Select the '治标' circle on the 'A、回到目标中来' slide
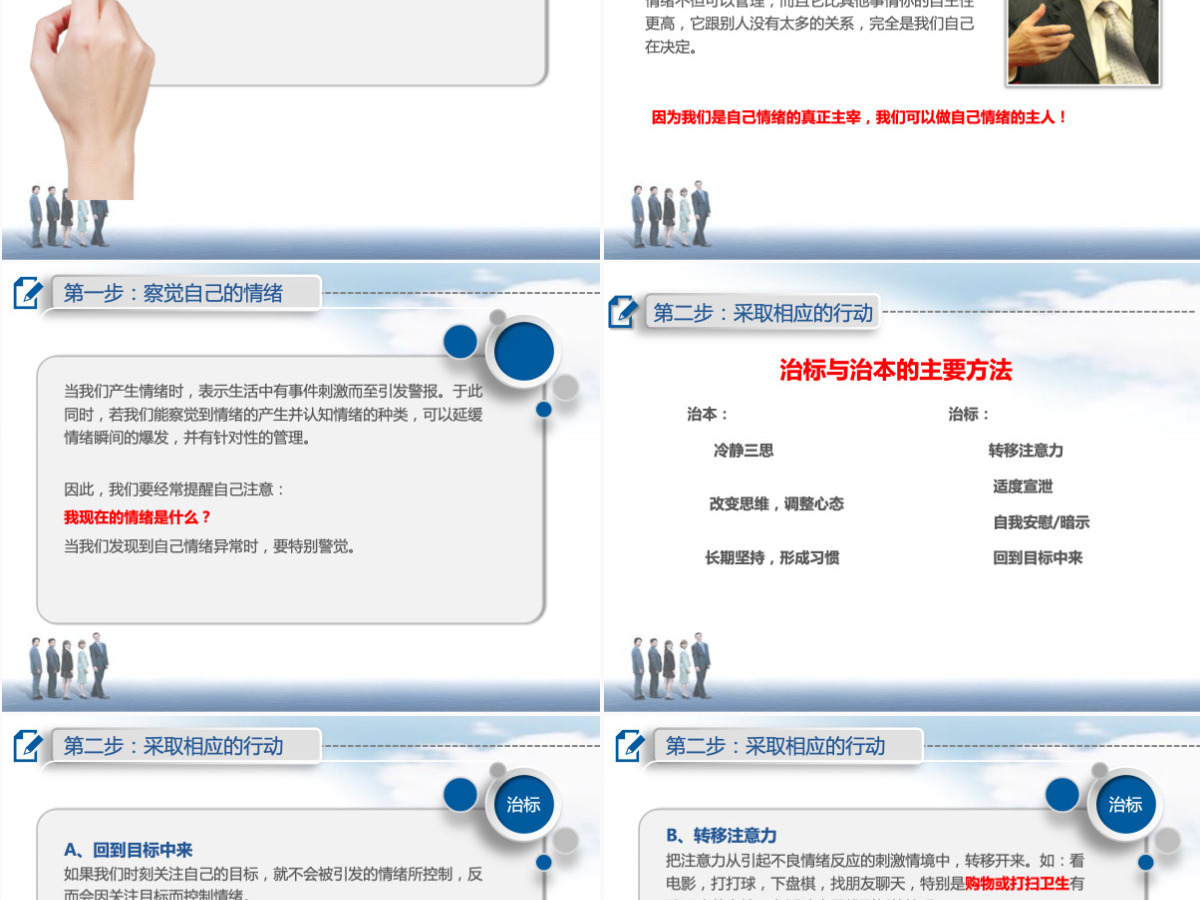Viewport: 1200px width, 900px height. point(524,804)
